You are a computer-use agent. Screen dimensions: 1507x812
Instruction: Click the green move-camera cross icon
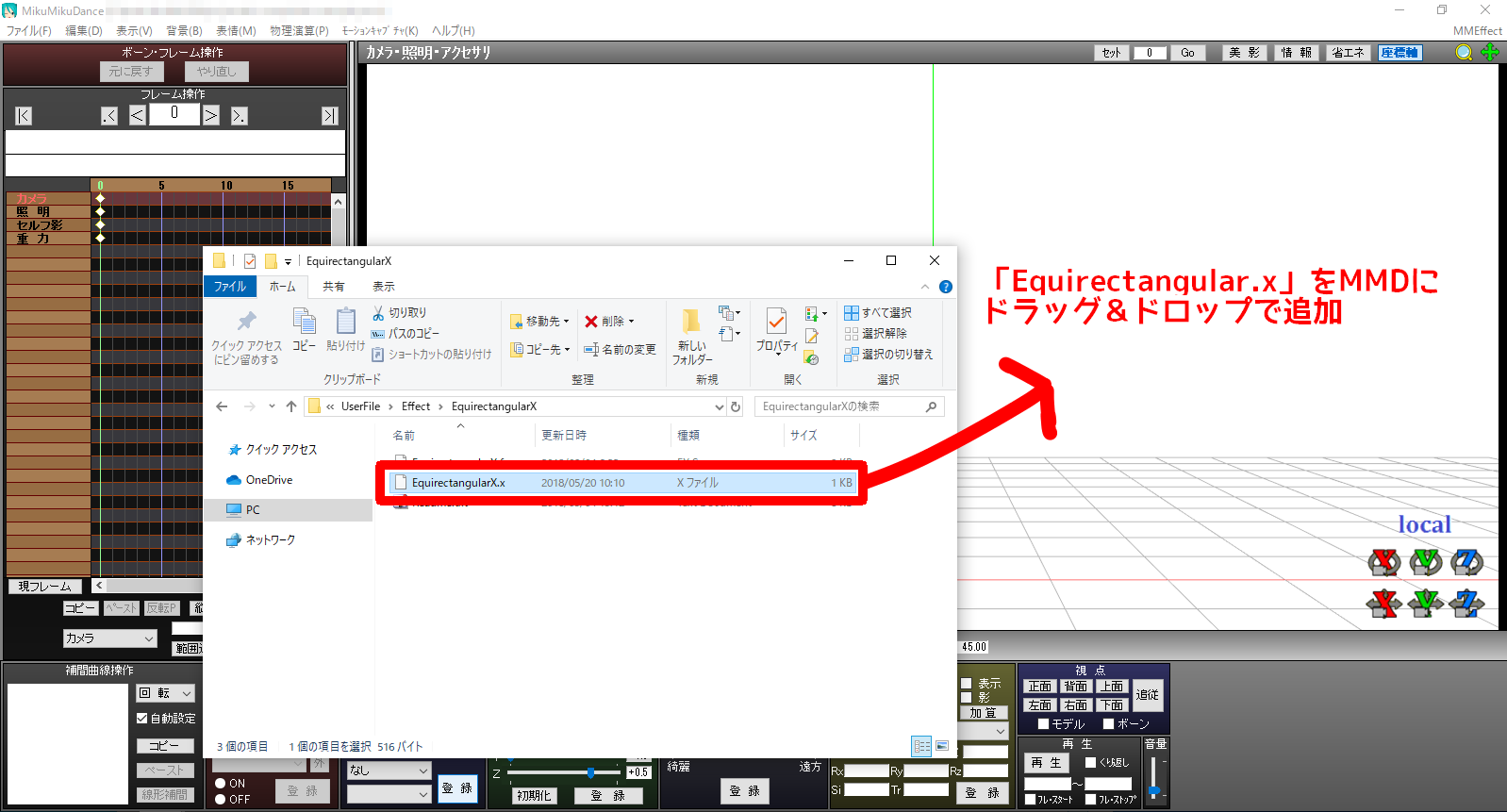(x=1490, y=53)
